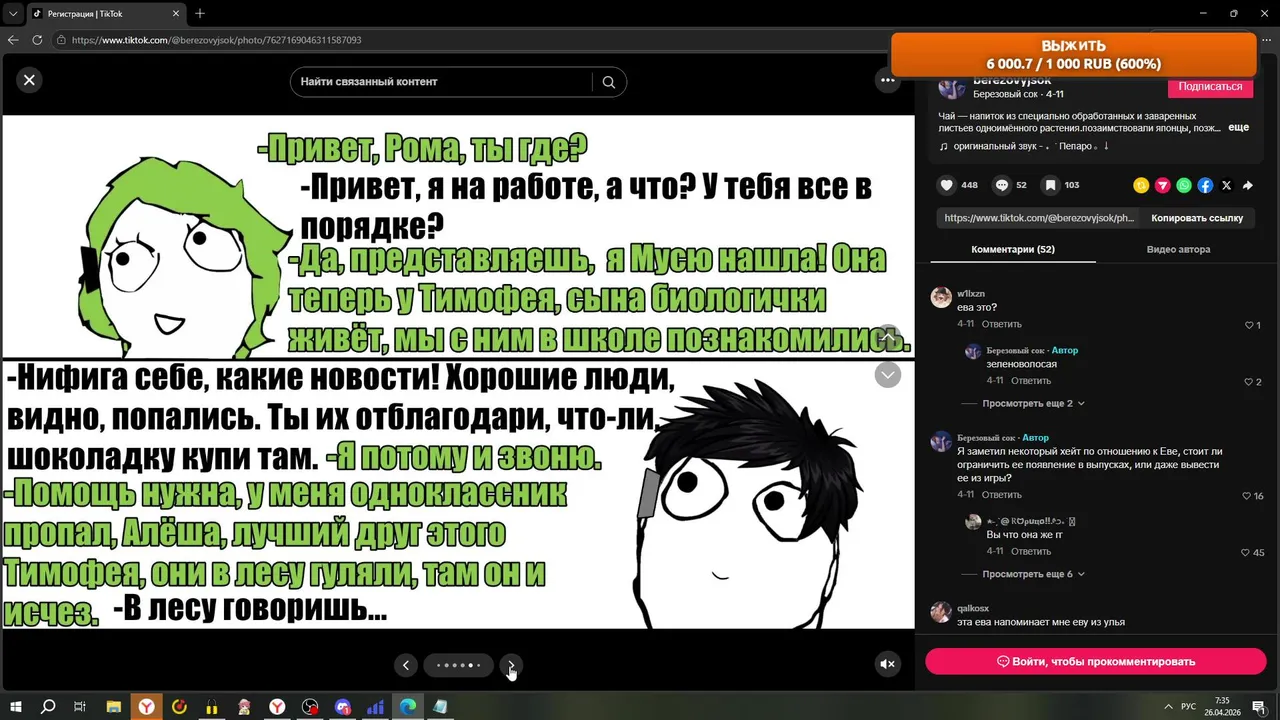Go to the previous photo with the left arrow
This screenshot has height=720, width=1280.
click(x=405, y=665)
